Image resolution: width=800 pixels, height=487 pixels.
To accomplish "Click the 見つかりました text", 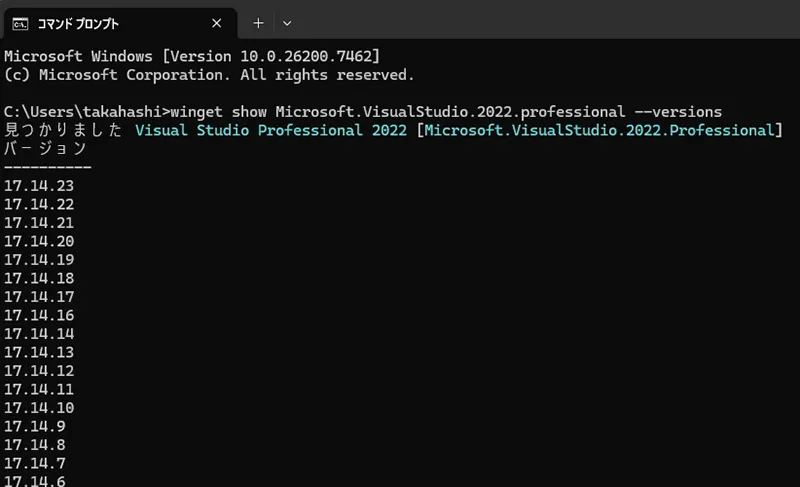I will [x=63, y=130].
